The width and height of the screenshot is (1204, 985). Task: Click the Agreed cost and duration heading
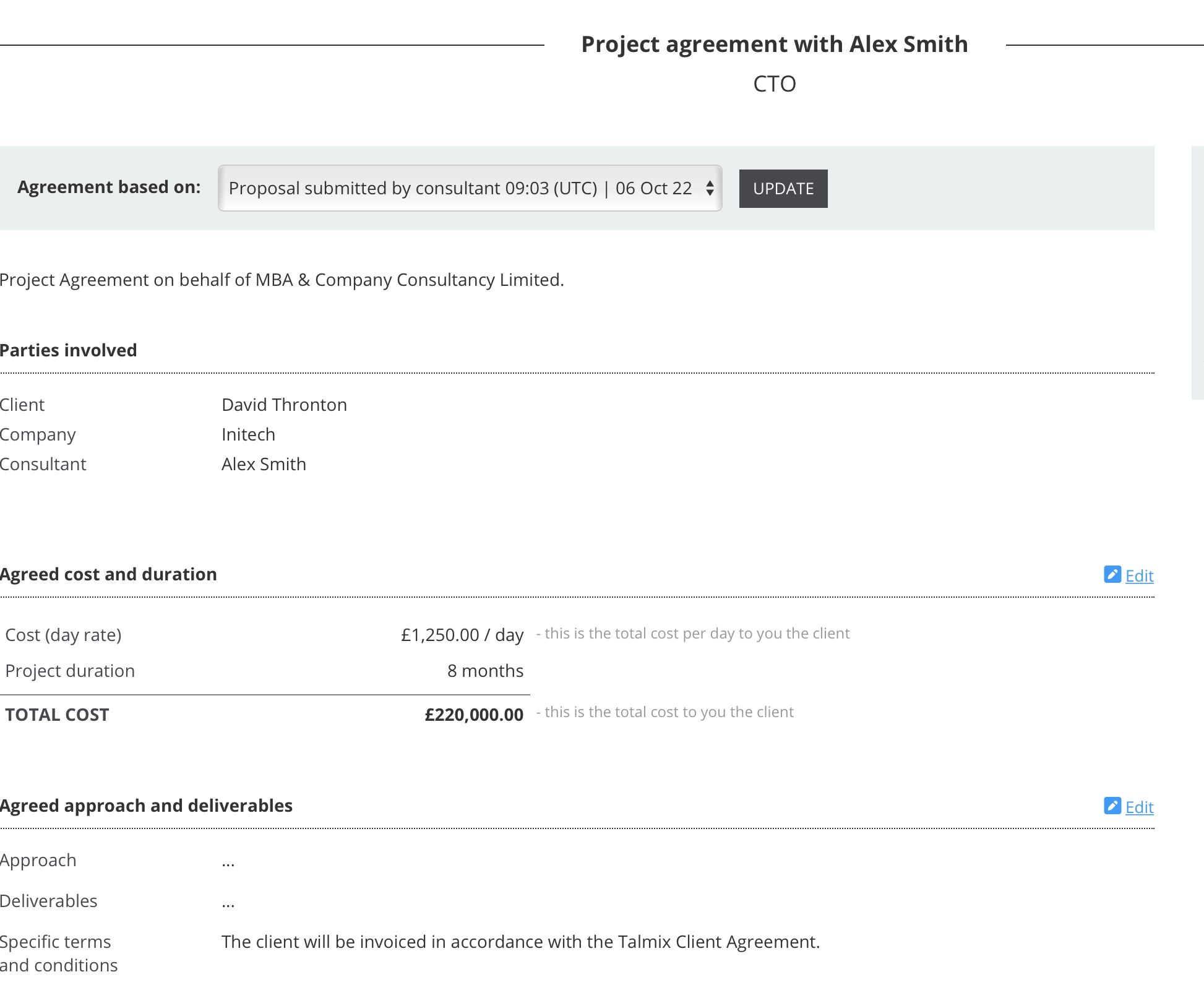click(108, 574)
